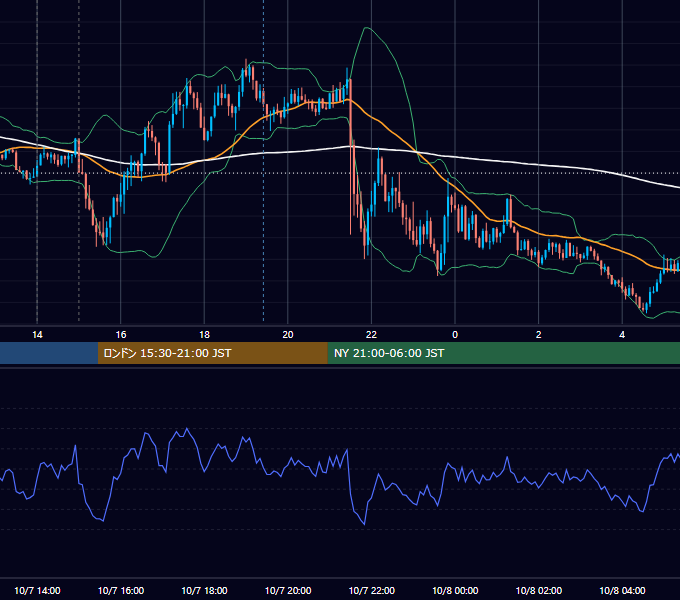Click the 10/8 04:00 time label
This screenshot has width=680, height=600.
tap(622, 590)
